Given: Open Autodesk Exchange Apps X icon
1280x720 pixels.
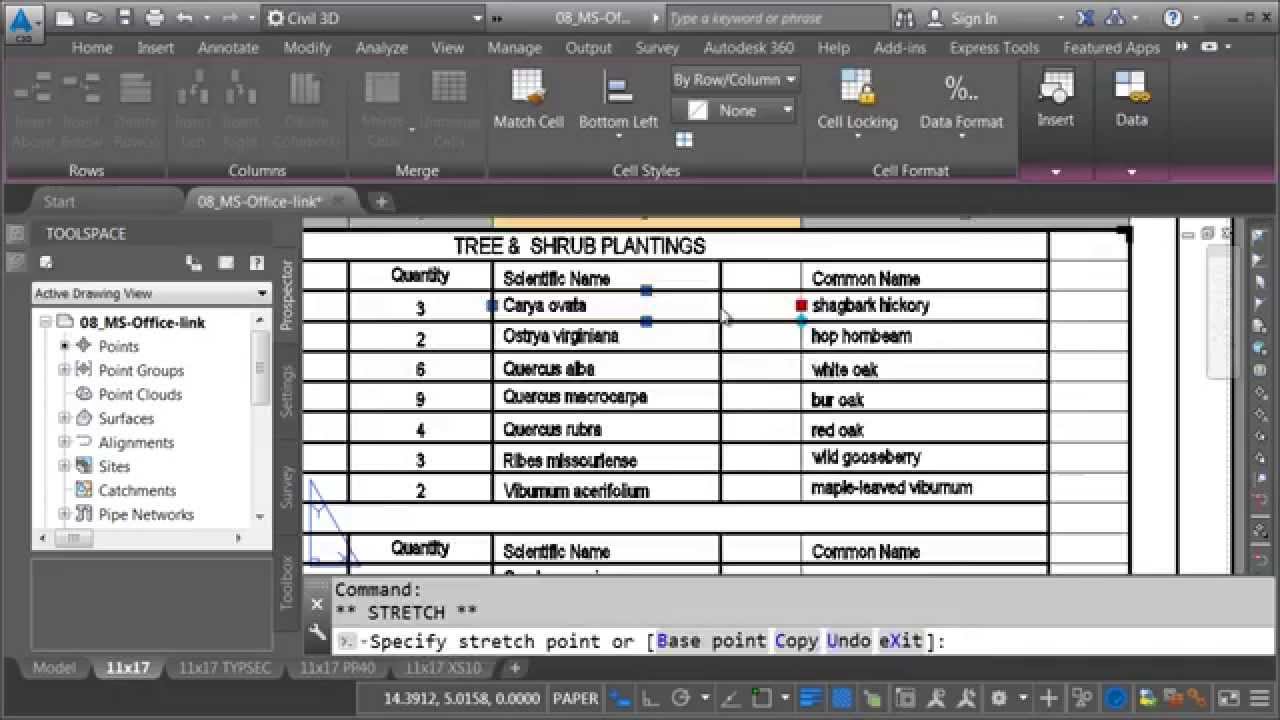Looking at the screenshot, I should 1085,18.
